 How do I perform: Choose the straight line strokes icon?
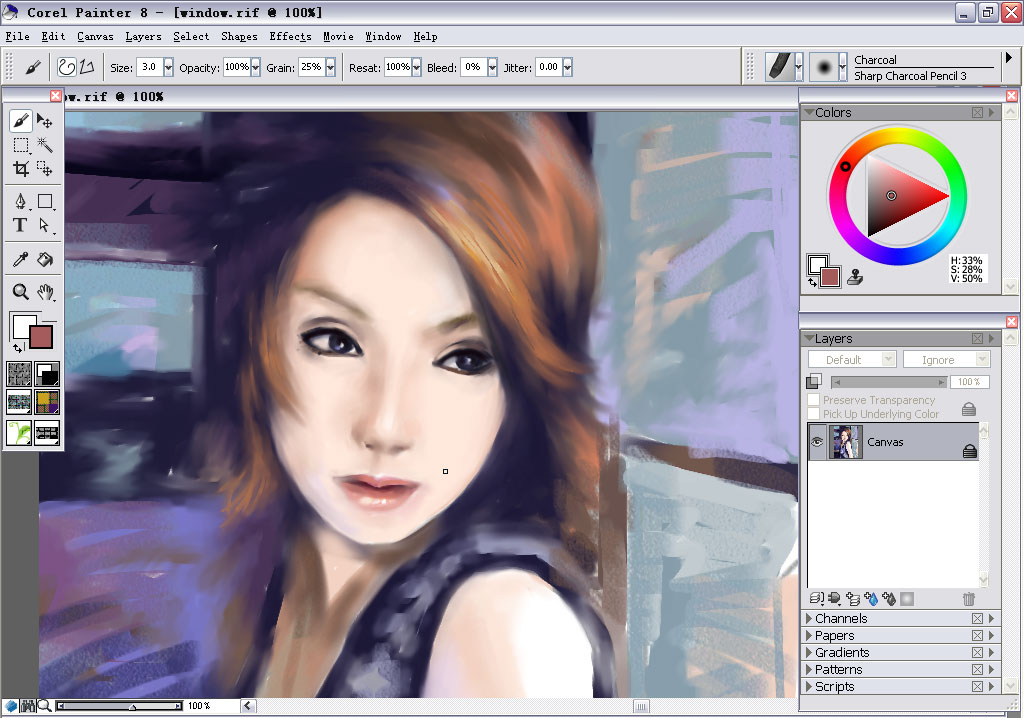pos(88,67)
